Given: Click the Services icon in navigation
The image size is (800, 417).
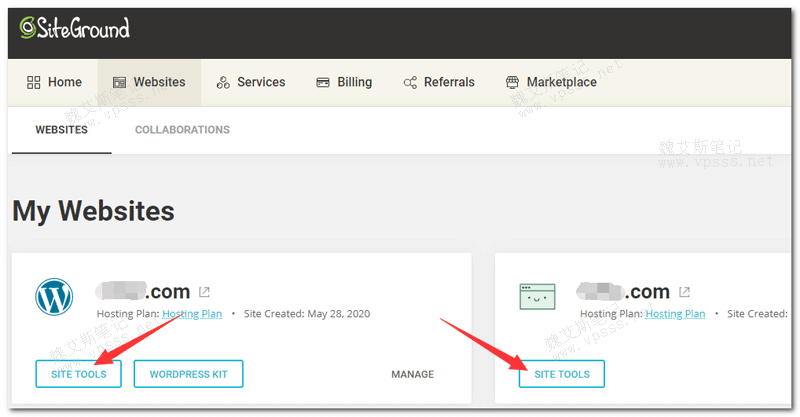Looking at the screenshot, I should 223,82.
